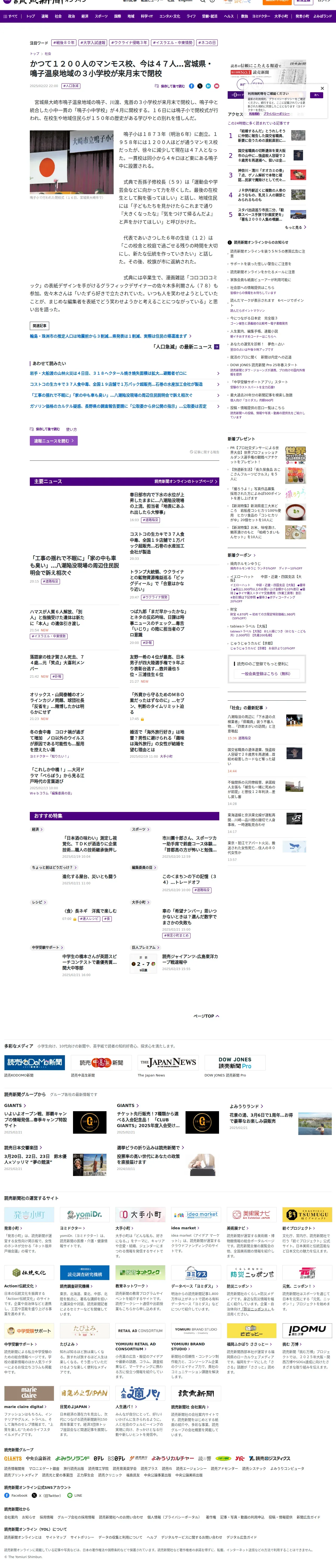Expand 編集委員の目 category chevron
Screen dimensions: 336x1568
click(x=143, y=867)
